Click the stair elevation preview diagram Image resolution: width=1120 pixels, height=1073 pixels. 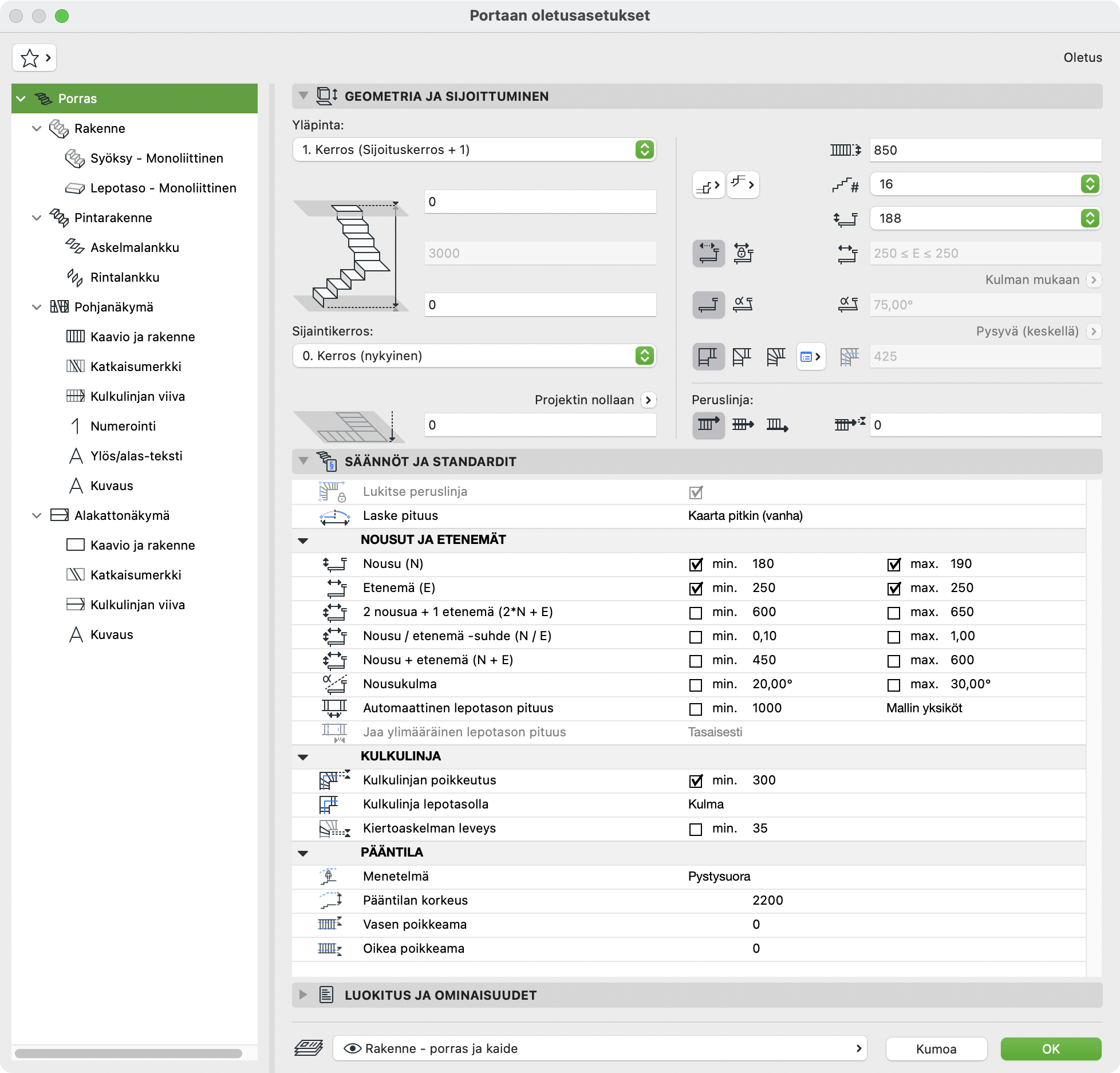click(x=350, y=255)
